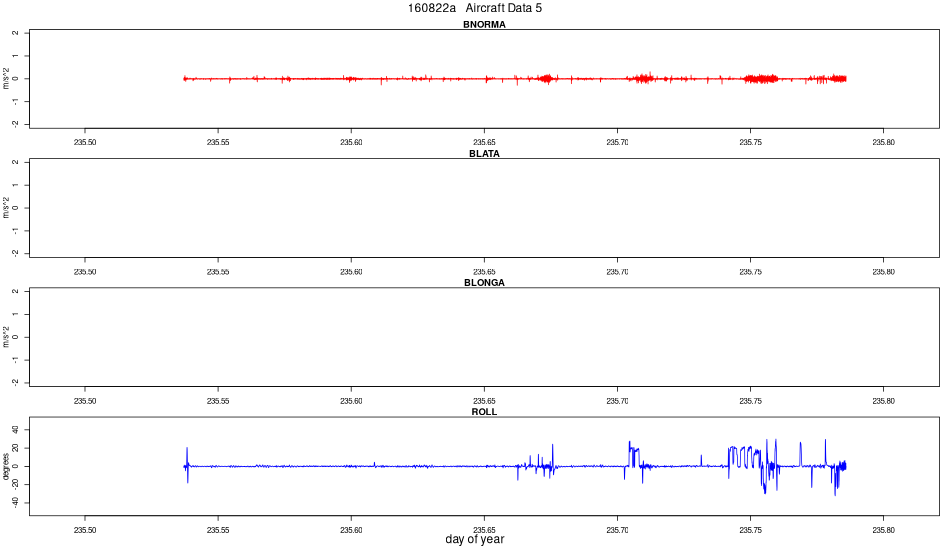This screenshot has height=550, width=950.
Task: Click the 235.80 tick under BNORMA plot
Action: point(883,142)
